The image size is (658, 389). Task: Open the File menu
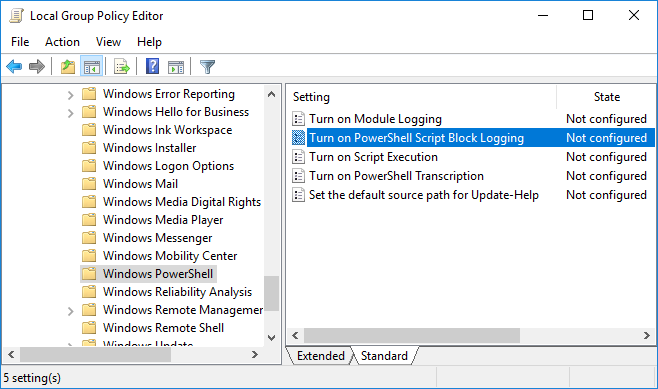(20, 42)
